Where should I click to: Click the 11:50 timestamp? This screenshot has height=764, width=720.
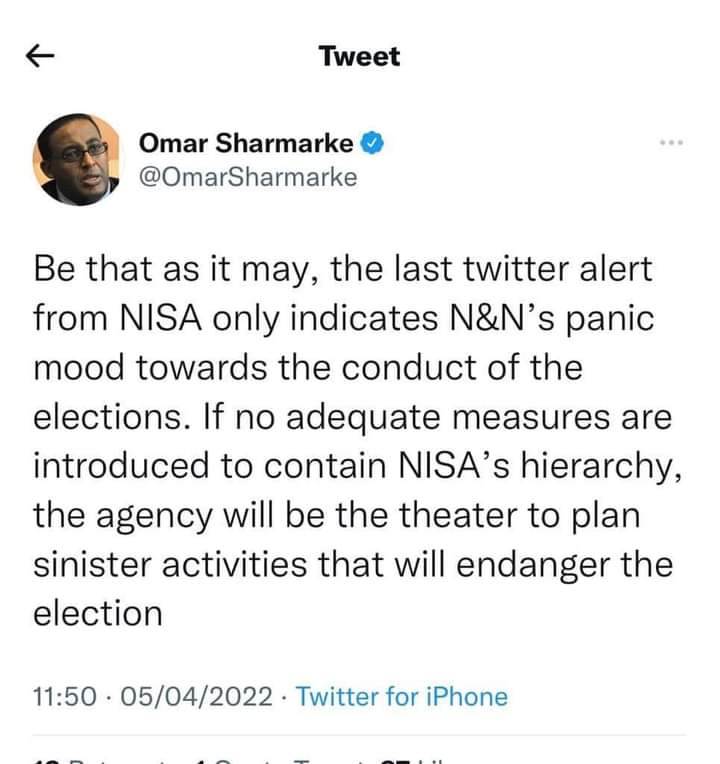tap(61, 697)
